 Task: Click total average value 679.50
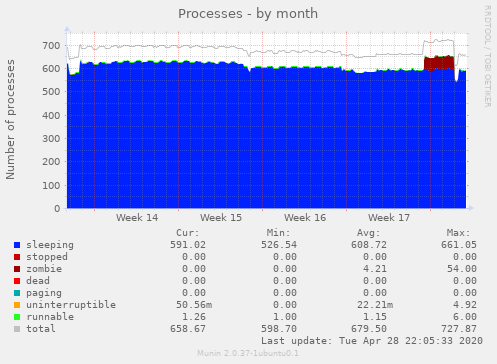pyautogui.click(x=369, y=329)
